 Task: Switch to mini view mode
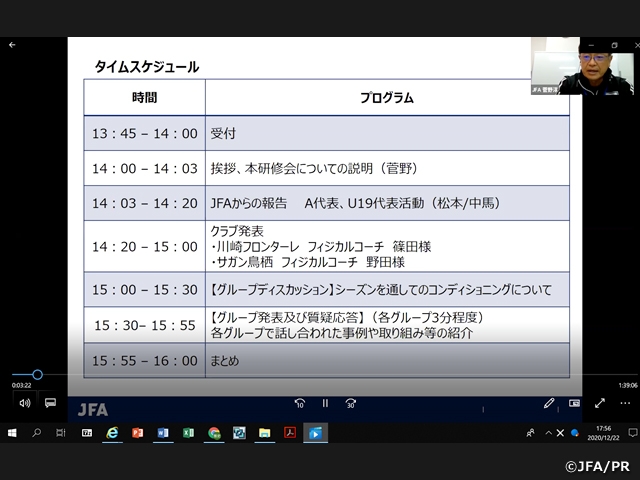(574, 403)
